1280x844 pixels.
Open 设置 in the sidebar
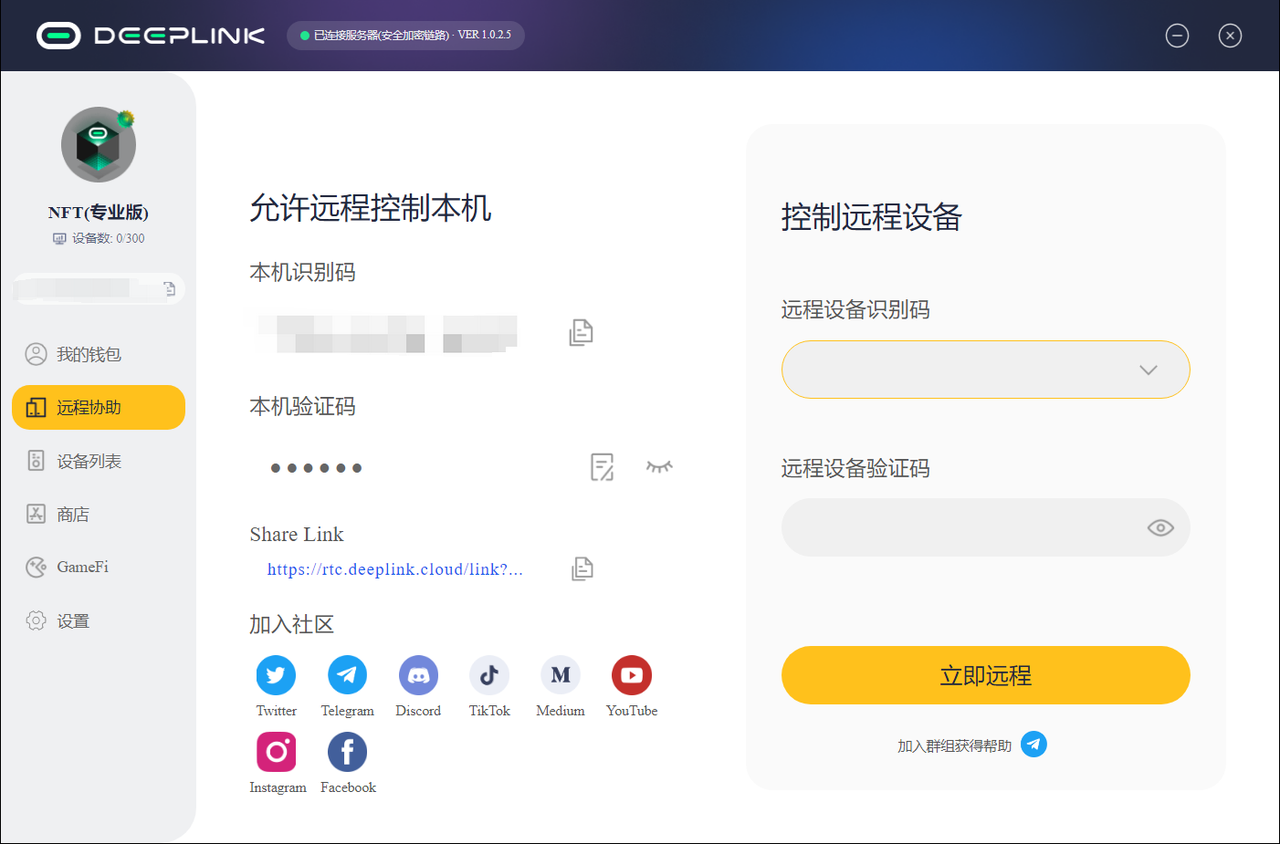[98, 621]
